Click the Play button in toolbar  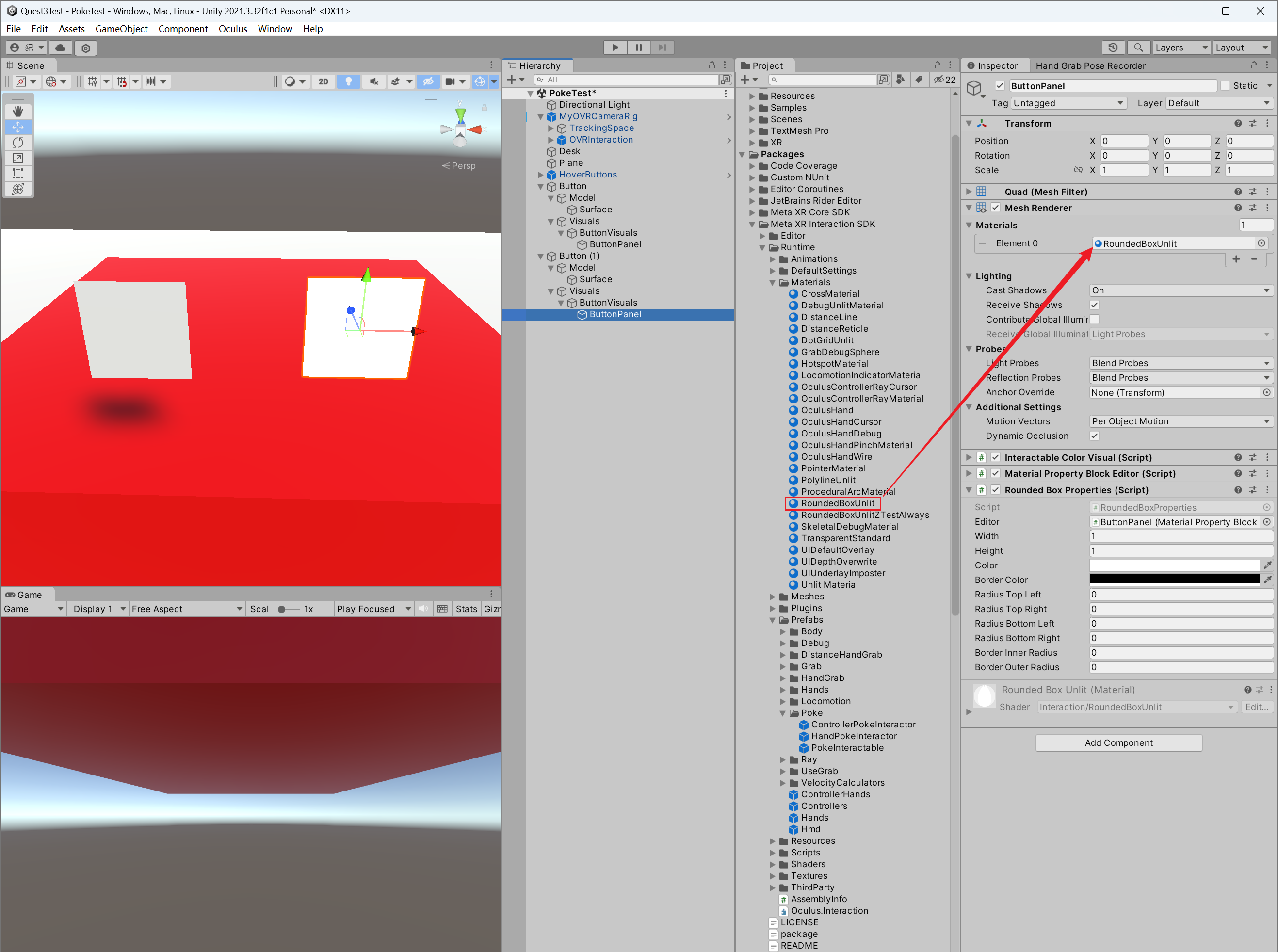[615, 48]
